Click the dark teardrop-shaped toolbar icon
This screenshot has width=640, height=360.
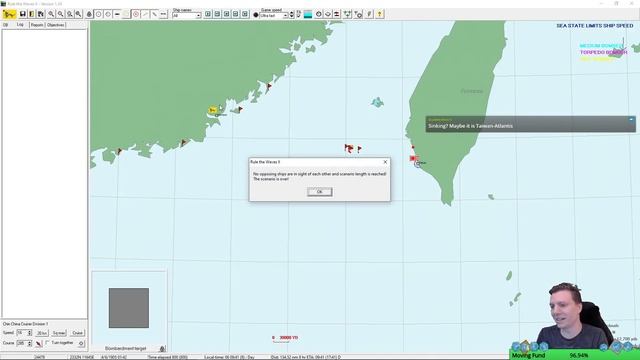[x=89, y=14]
